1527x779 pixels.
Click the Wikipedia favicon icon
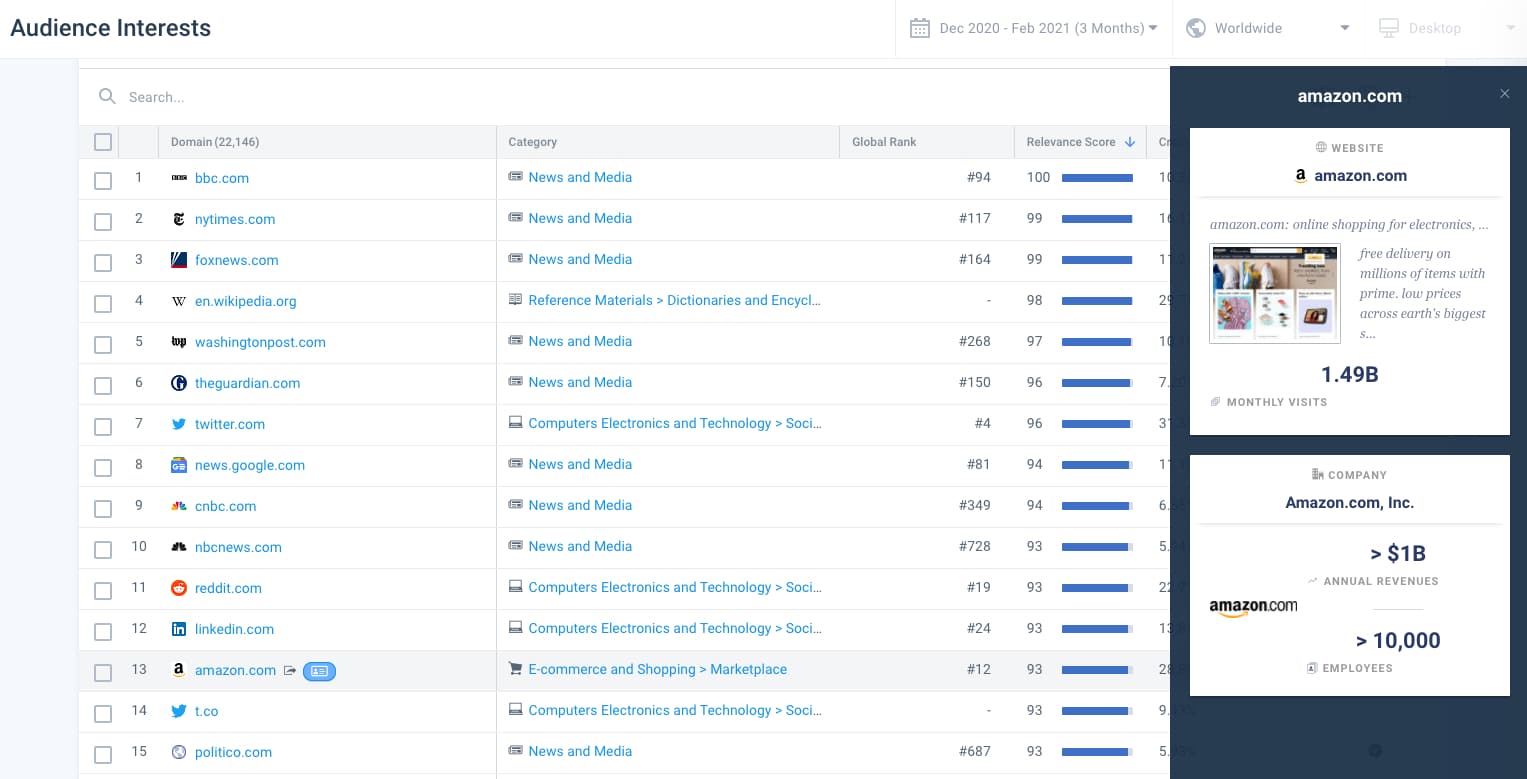tap(179, 301)
